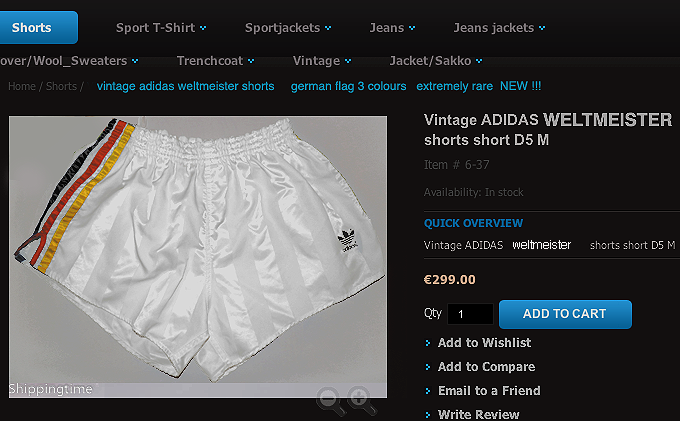This screenshot has width=680, height=421.
Task: Select Email to a Friend link
Action: [489, 391]
